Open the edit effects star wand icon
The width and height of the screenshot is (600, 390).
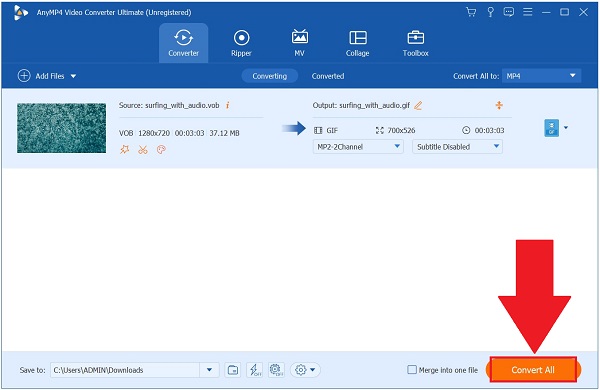124,150
